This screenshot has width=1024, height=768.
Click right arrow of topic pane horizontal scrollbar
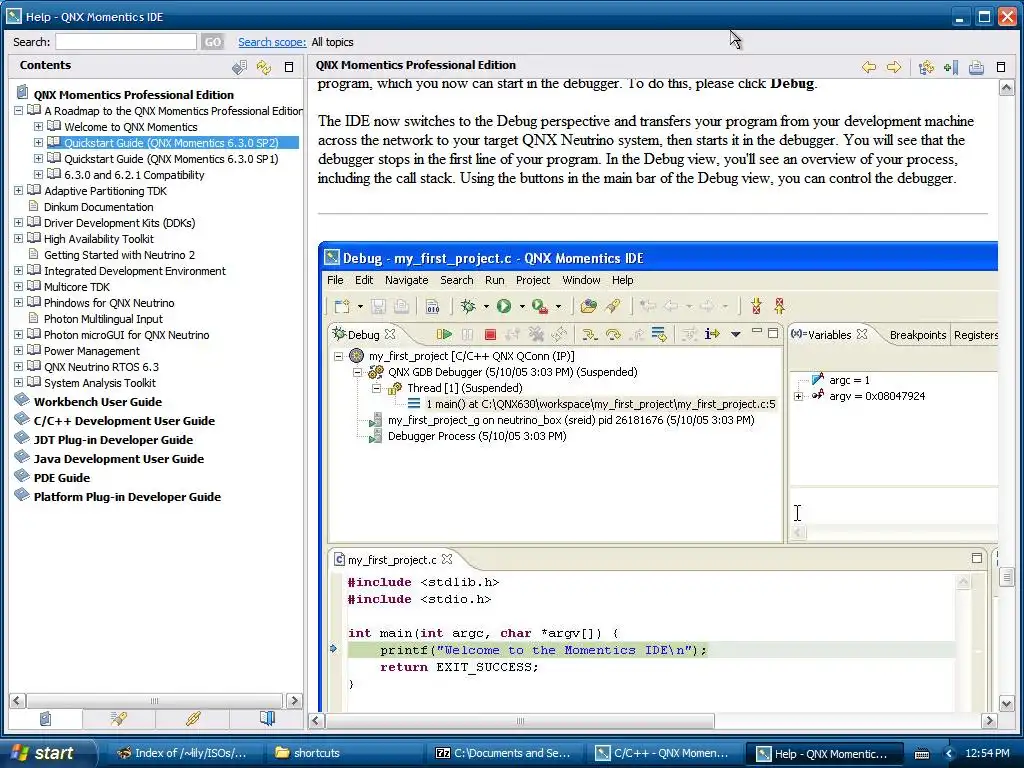pos(989,721)
